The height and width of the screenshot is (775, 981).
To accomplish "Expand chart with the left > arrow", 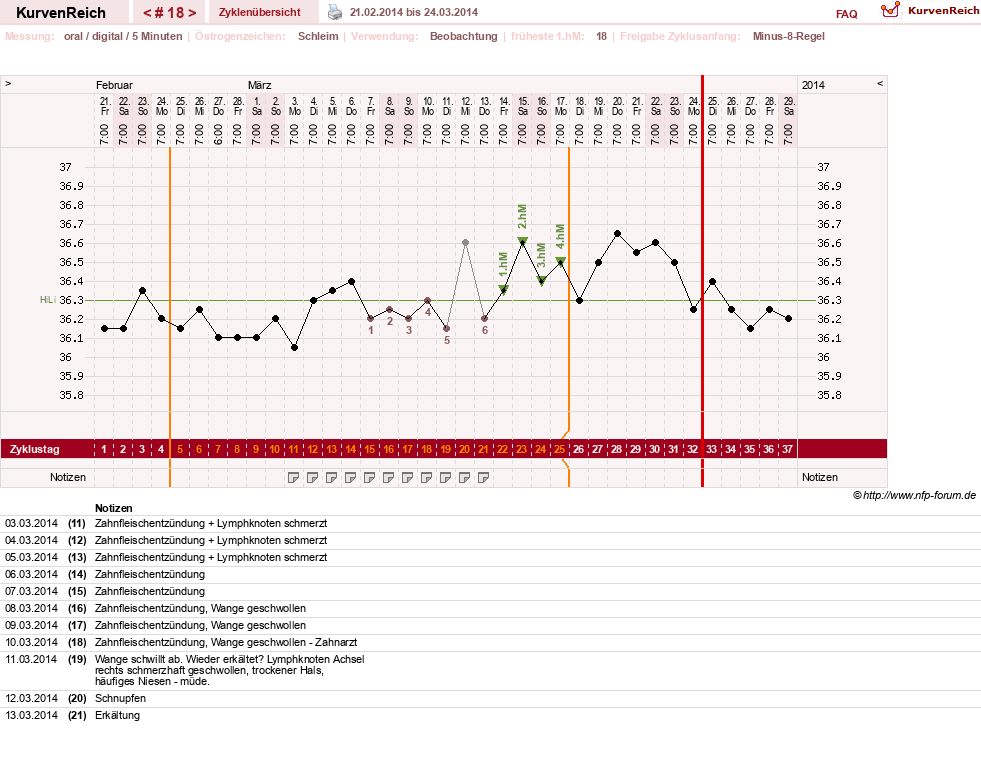I will point(8,83).
